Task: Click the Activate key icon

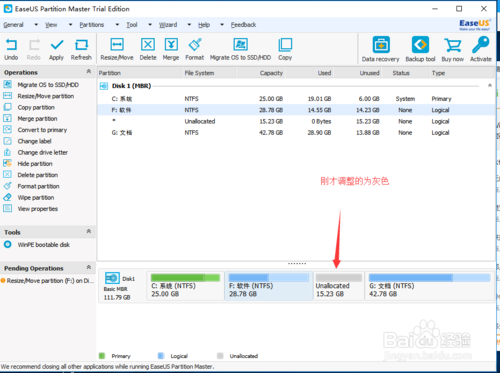Action: [481, 45]
